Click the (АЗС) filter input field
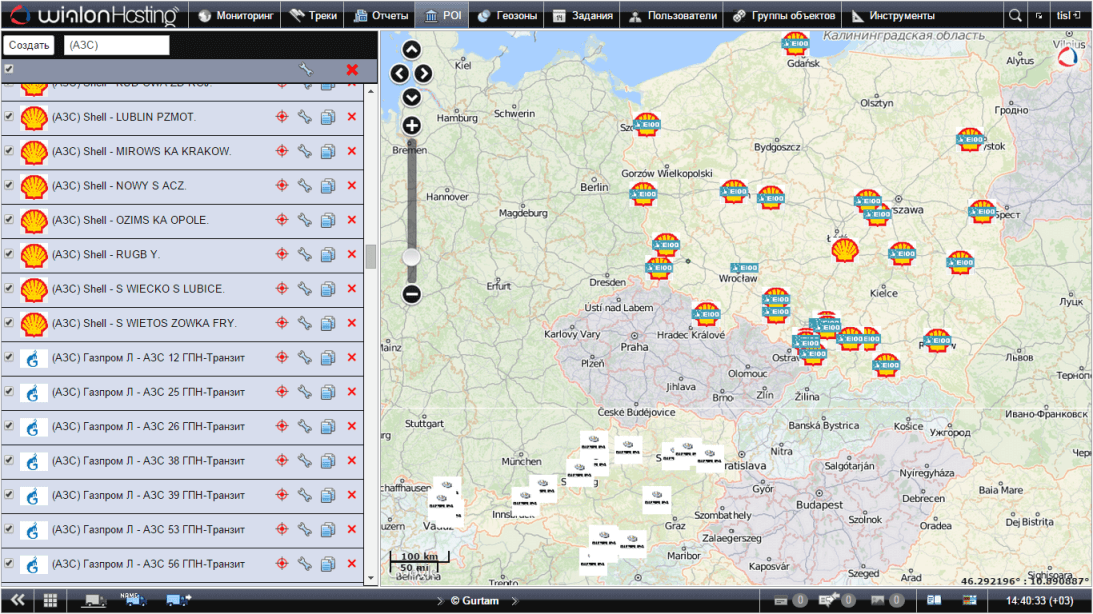The height and width of the screenshot is (614, 1093). 116,46
